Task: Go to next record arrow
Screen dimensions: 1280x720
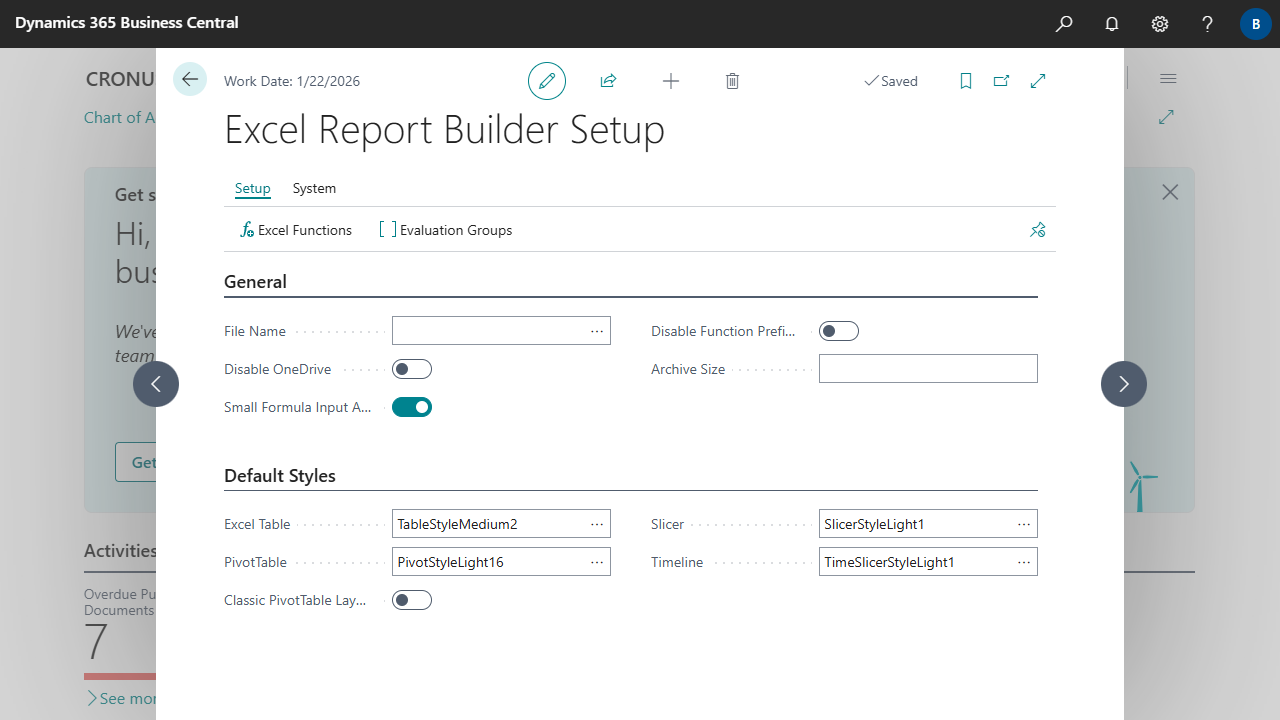Action: 1124,384
